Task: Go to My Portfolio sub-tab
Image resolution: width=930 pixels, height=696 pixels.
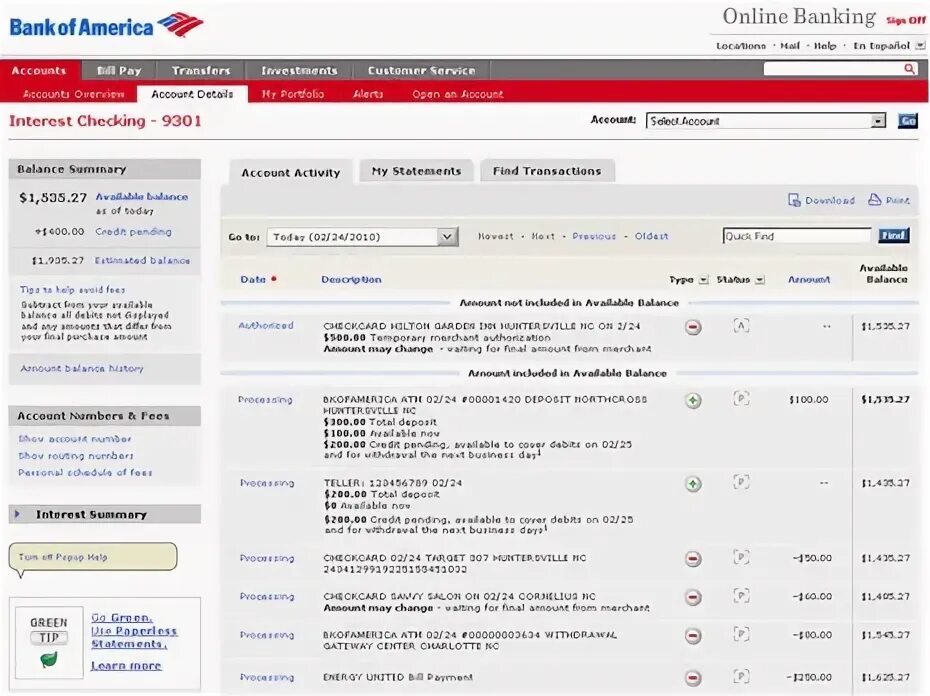Action: coord(293,94)
